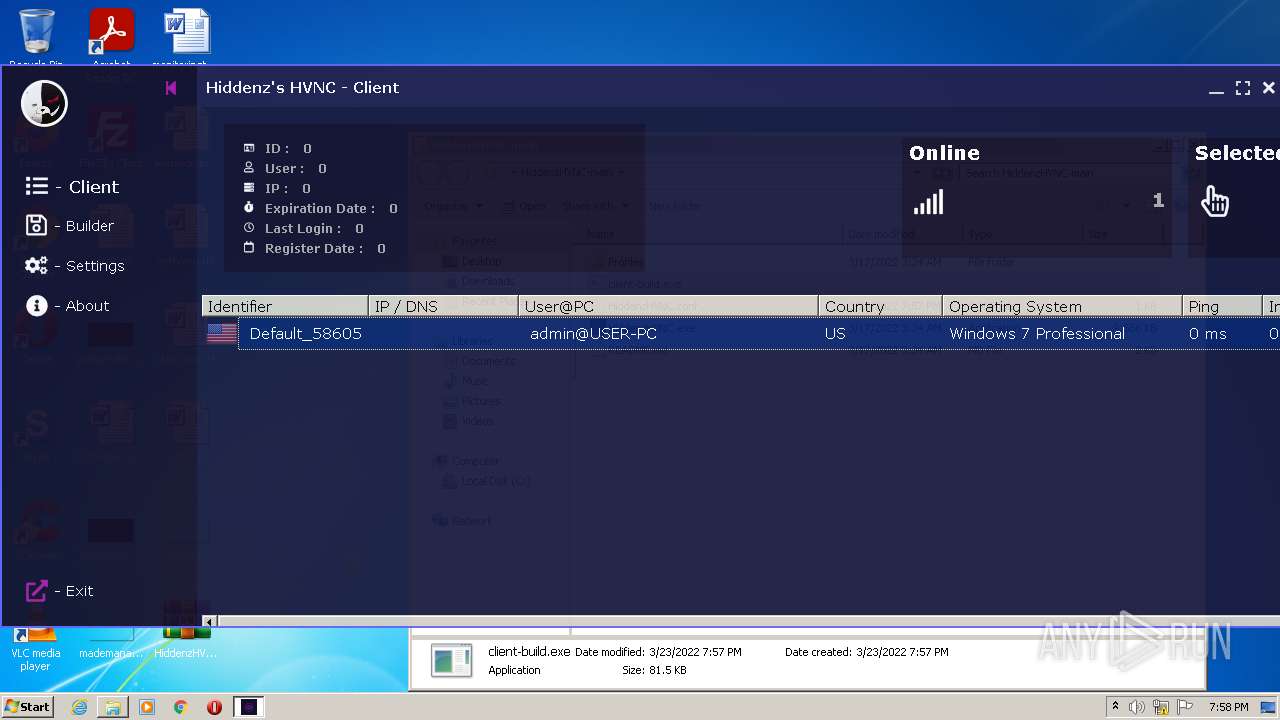Select the Default_58605 client row

tap(741, 334)
